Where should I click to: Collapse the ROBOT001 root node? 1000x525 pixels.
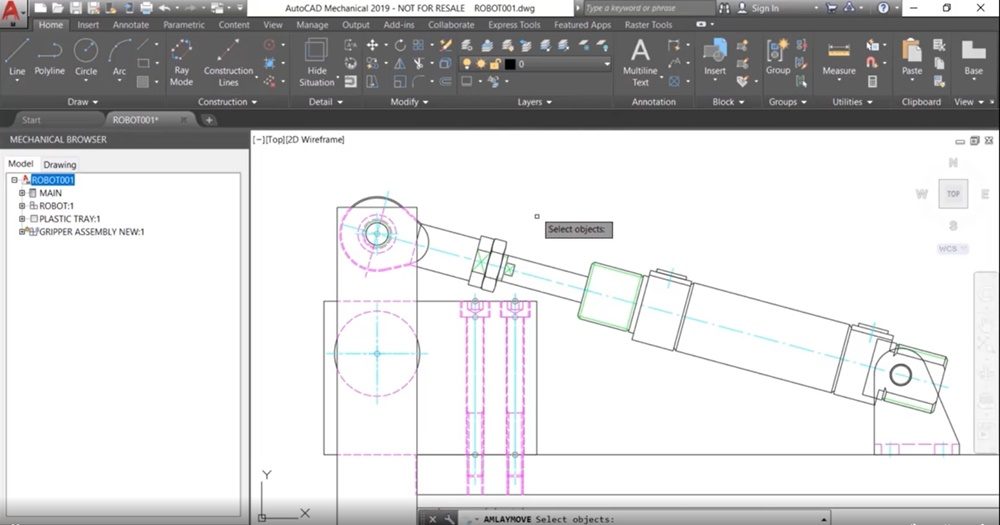(15, 180)
